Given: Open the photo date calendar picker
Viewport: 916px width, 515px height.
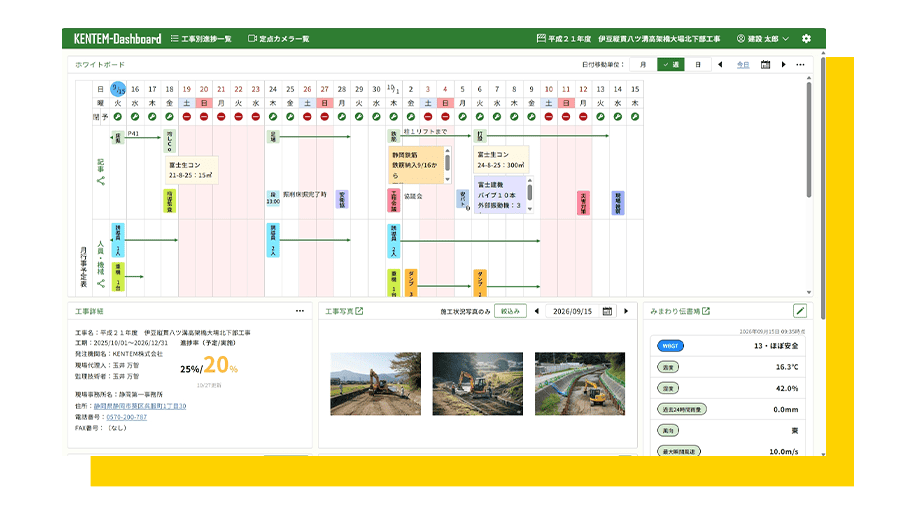Looking at the screenshot, I should pyautogui.click(x=607, y=311).
